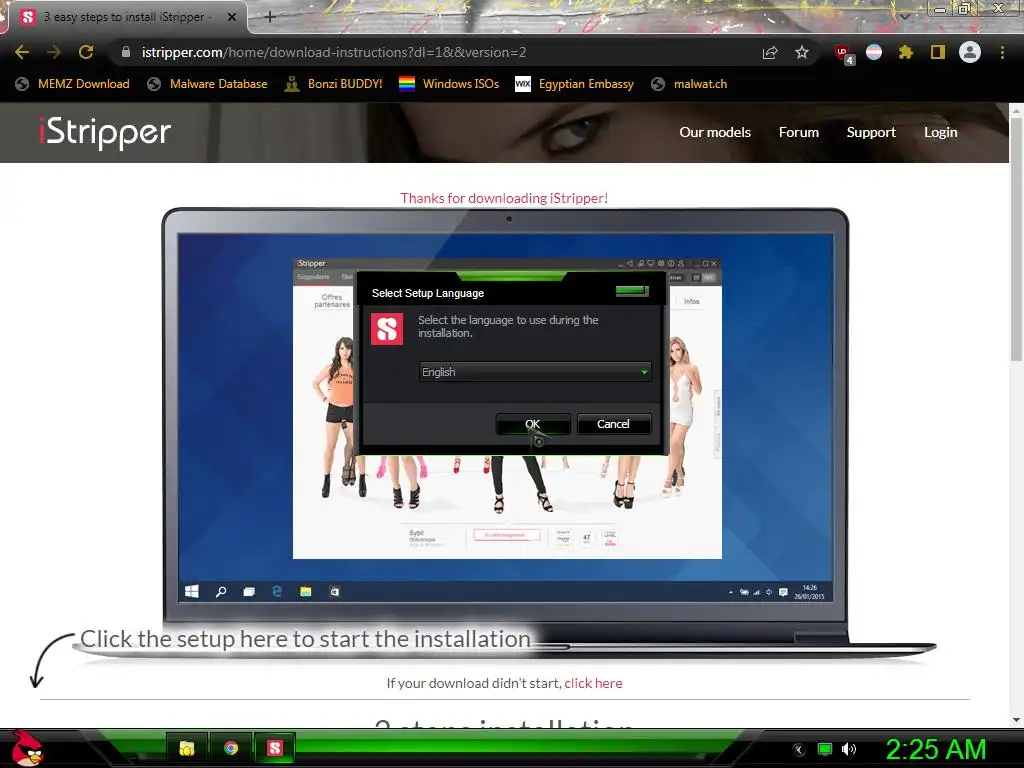This screenshot has height=768, width=1024.
Task: Click the share page icon in address bar
Action: click(x=770, y=52)
